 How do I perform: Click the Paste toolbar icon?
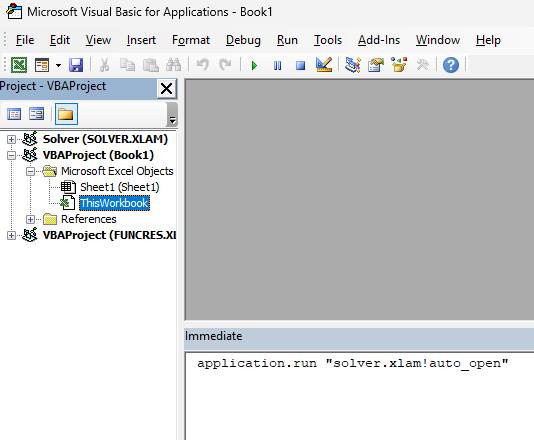151,65
